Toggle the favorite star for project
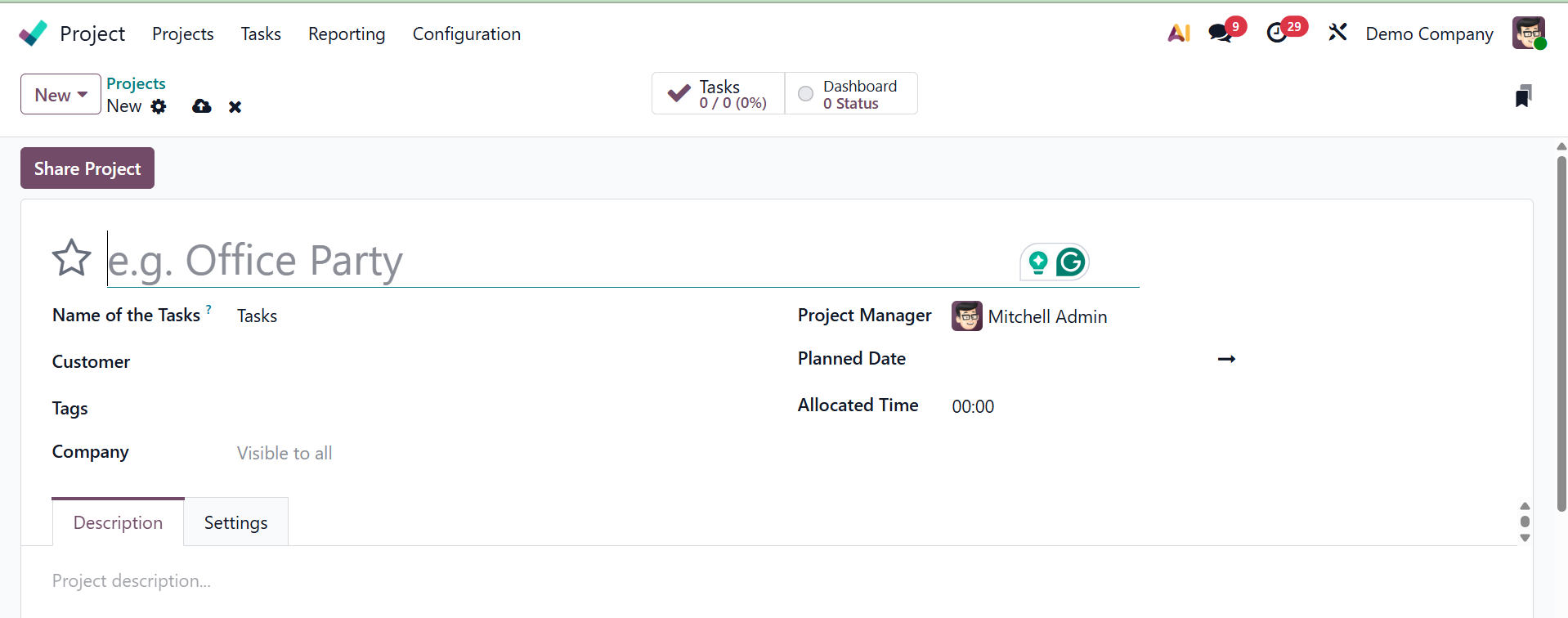1568x618 pixels. pyautogui.click(x=71, y=258)
